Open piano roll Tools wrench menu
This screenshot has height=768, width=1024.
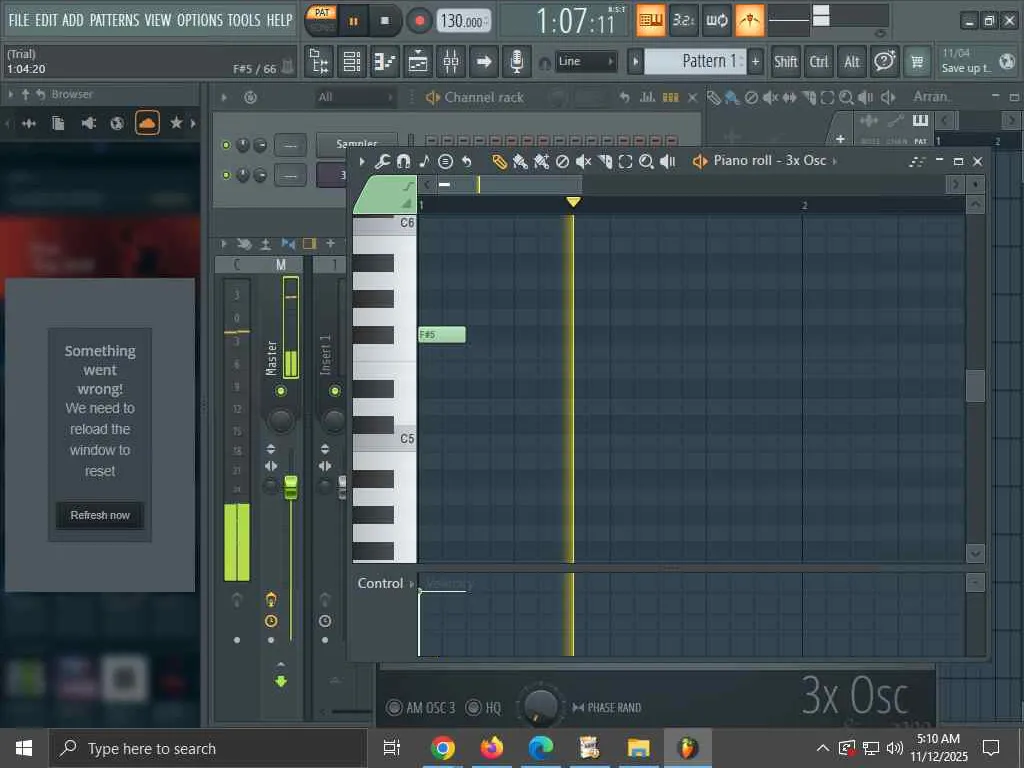382,161
